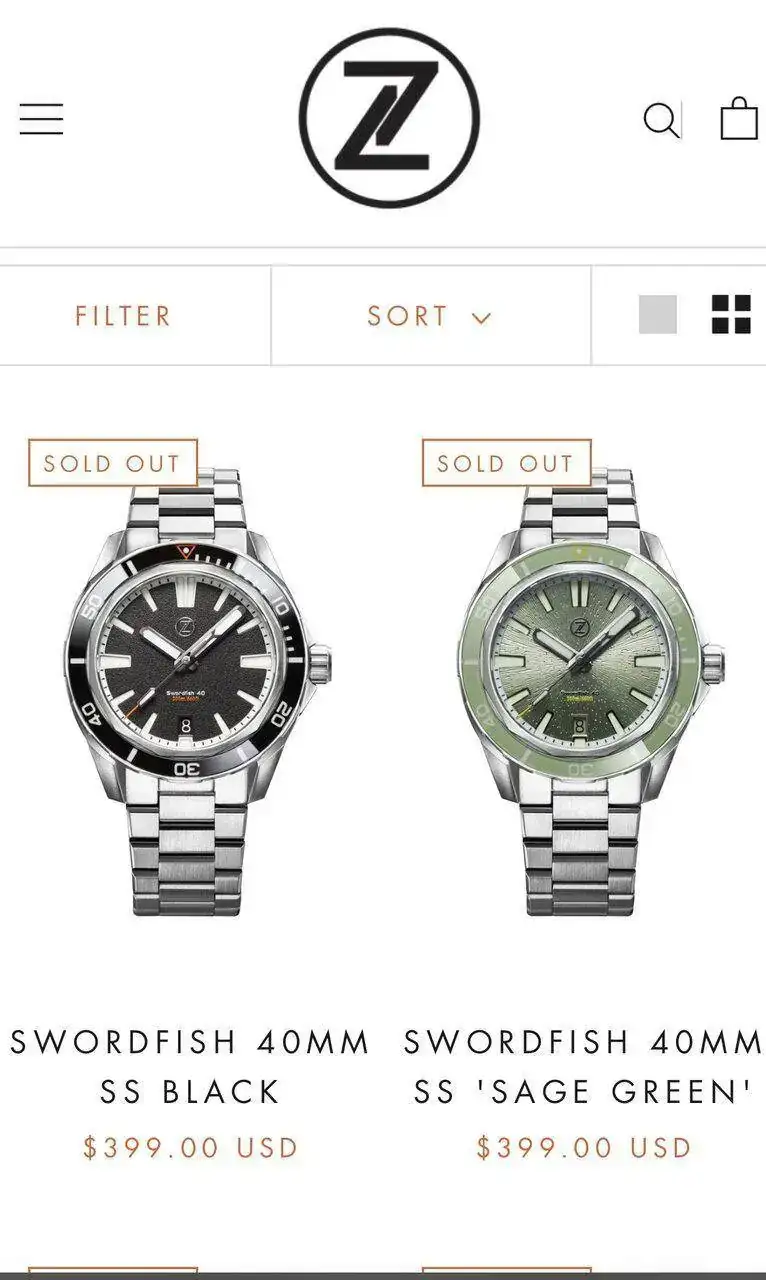Click the $399.00 USD price under Sage Green

coord(584,1147)
